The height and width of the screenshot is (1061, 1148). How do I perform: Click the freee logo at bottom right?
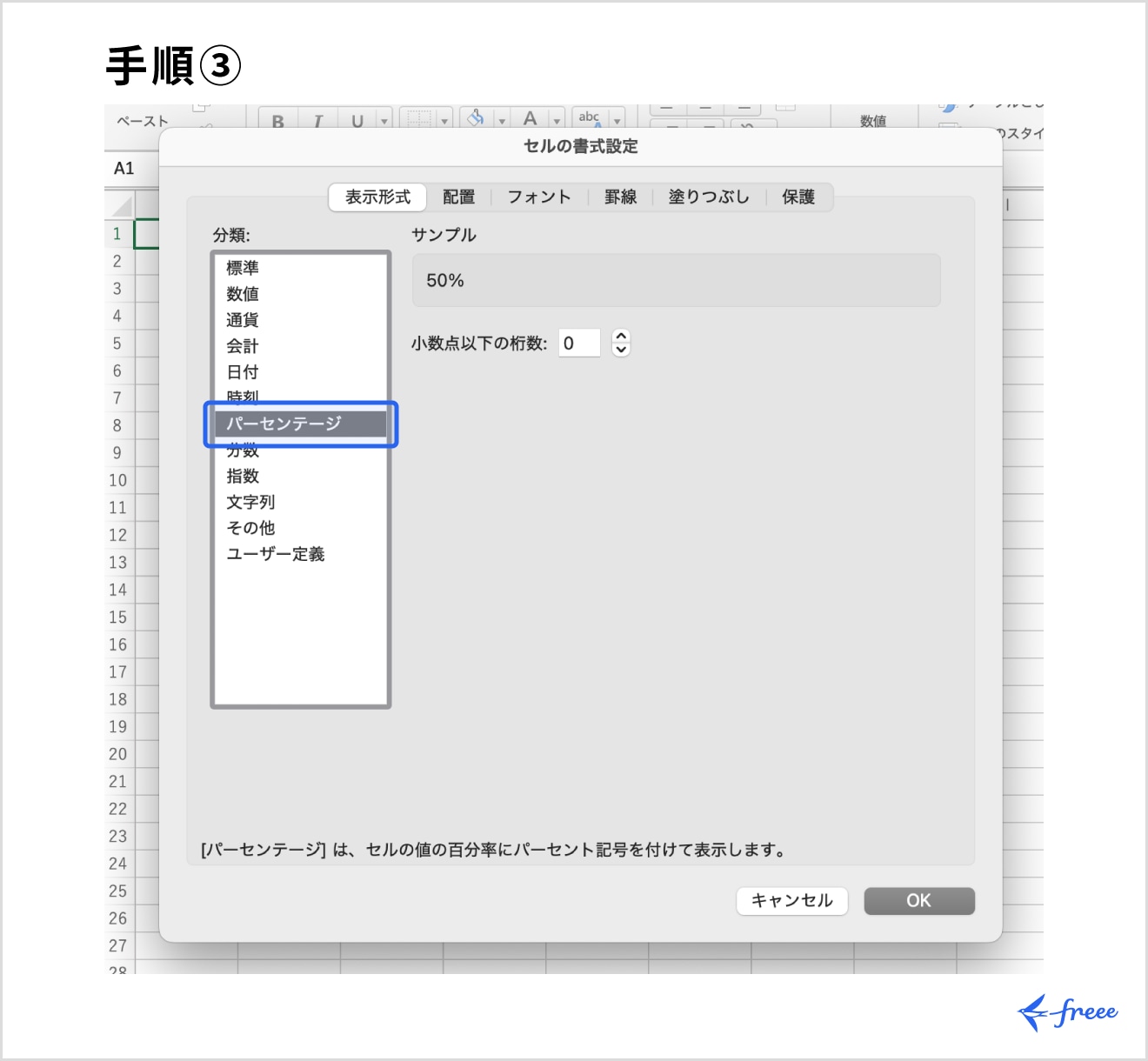[1068, 1011]
